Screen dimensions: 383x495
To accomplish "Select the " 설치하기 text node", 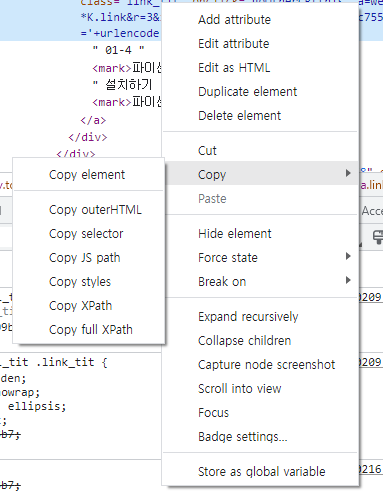I will pos(122,84).
